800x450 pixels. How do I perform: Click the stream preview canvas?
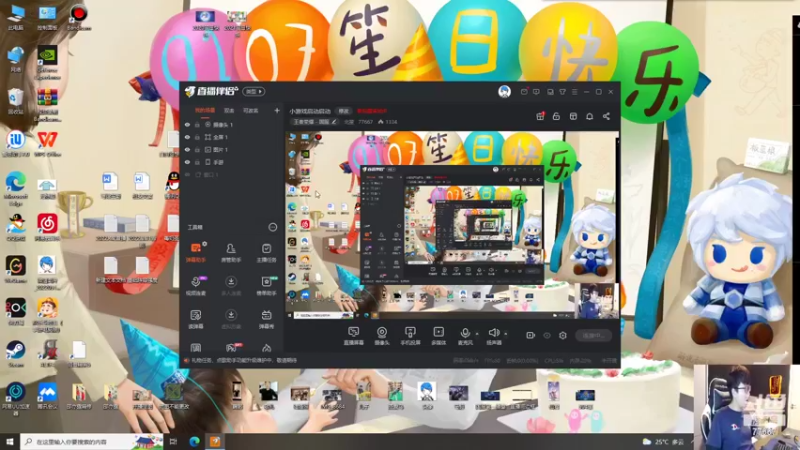coord(452,225)
